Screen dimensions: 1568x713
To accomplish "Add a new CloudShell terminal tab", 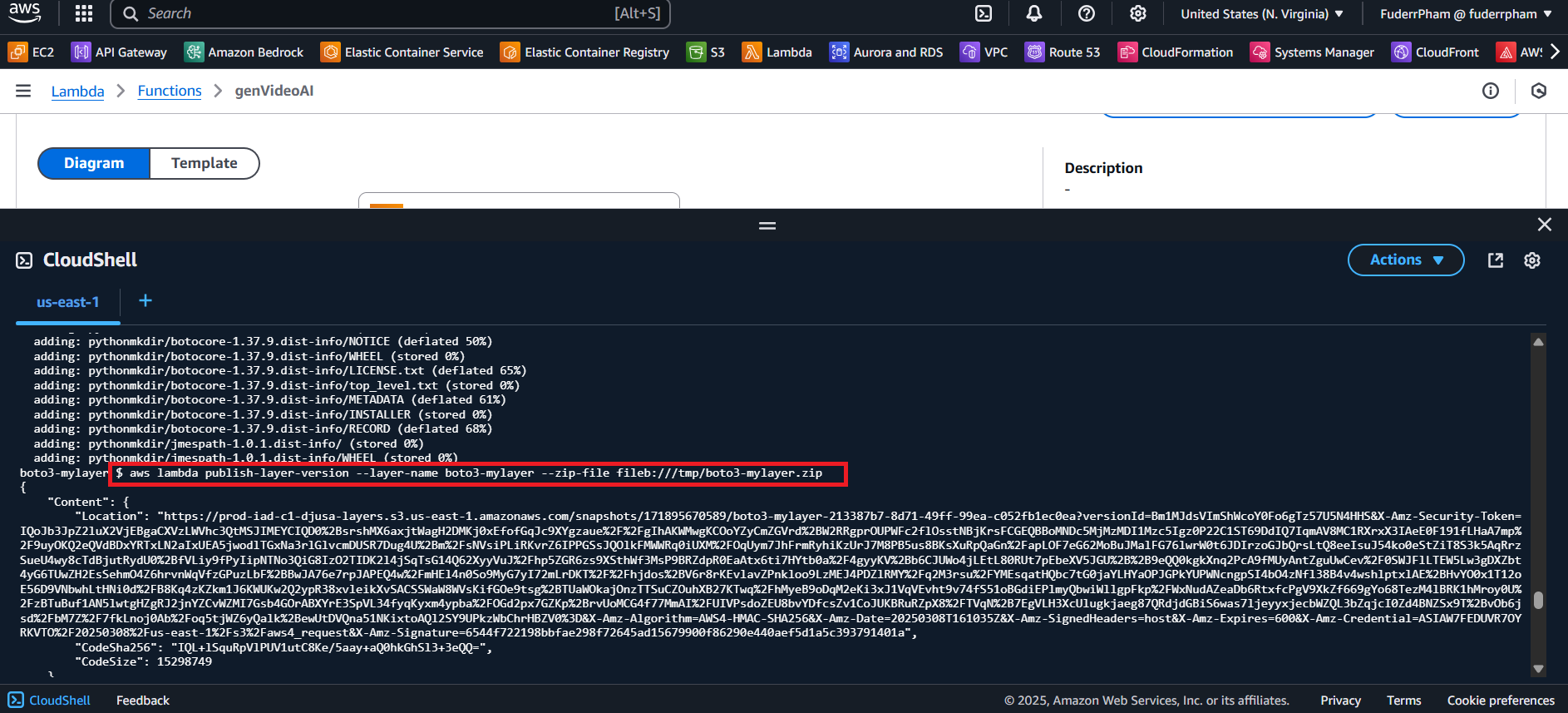I will (145, 300).
